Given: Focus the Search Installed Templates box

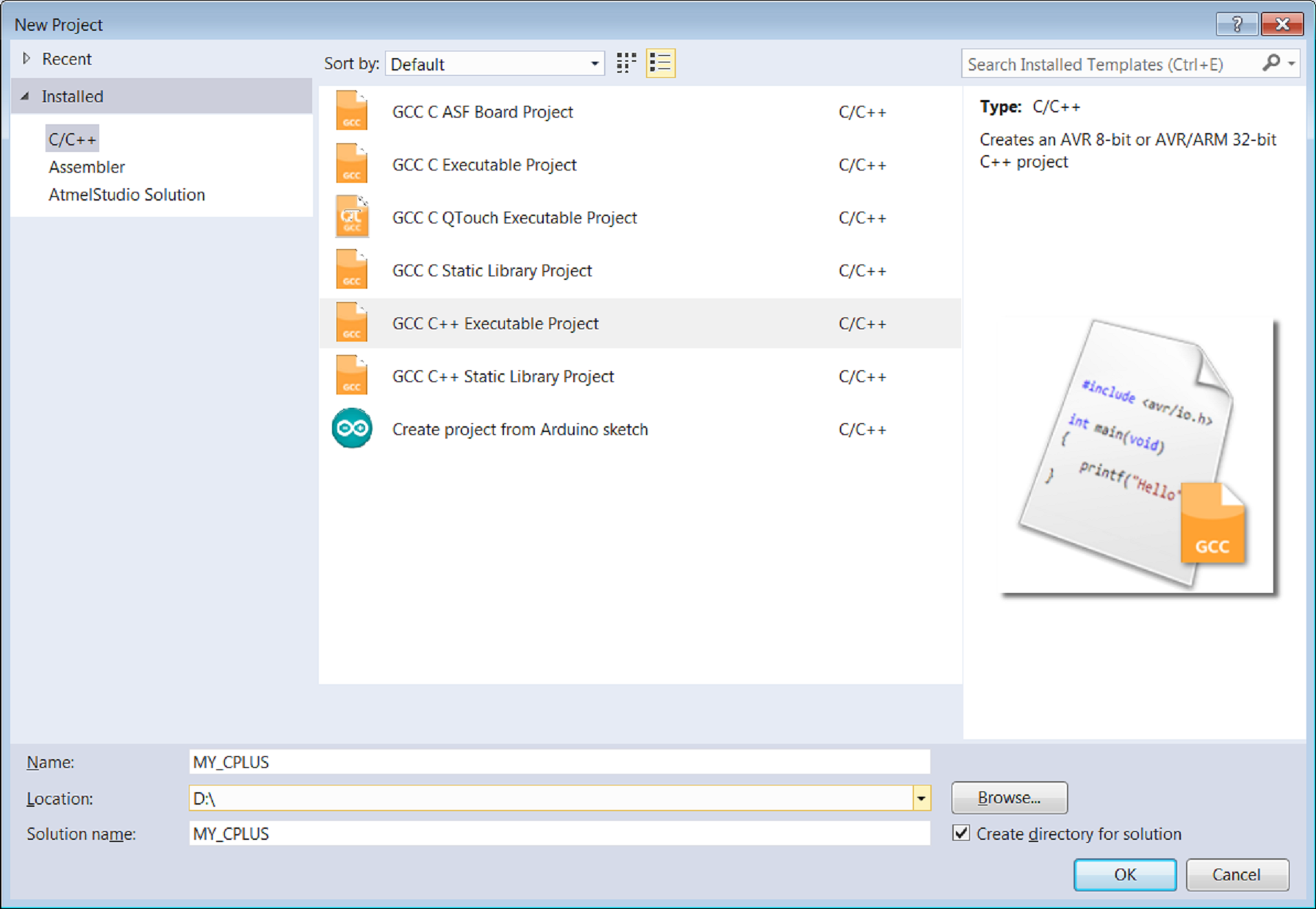Looking at the screenshot, I should point(1110,64).
